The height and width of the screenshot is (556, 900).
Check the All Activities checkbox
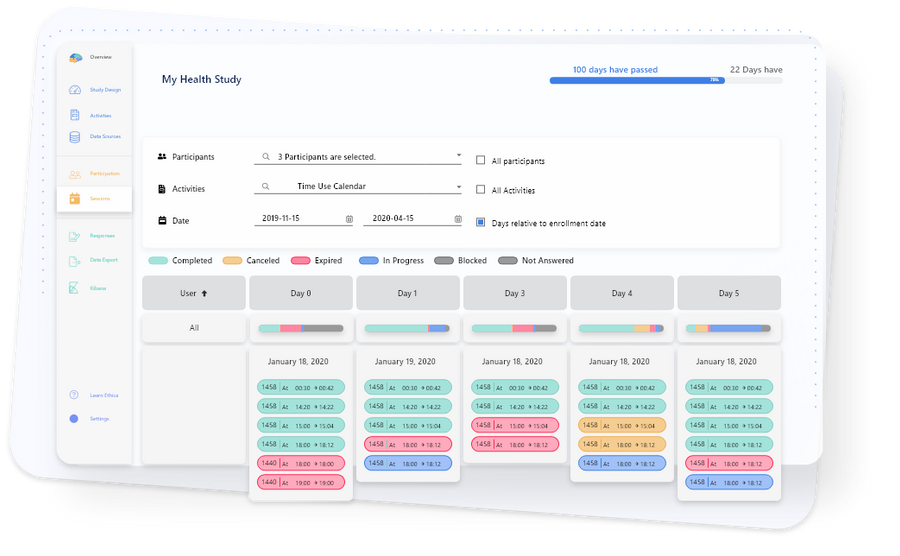coord(481,190)
